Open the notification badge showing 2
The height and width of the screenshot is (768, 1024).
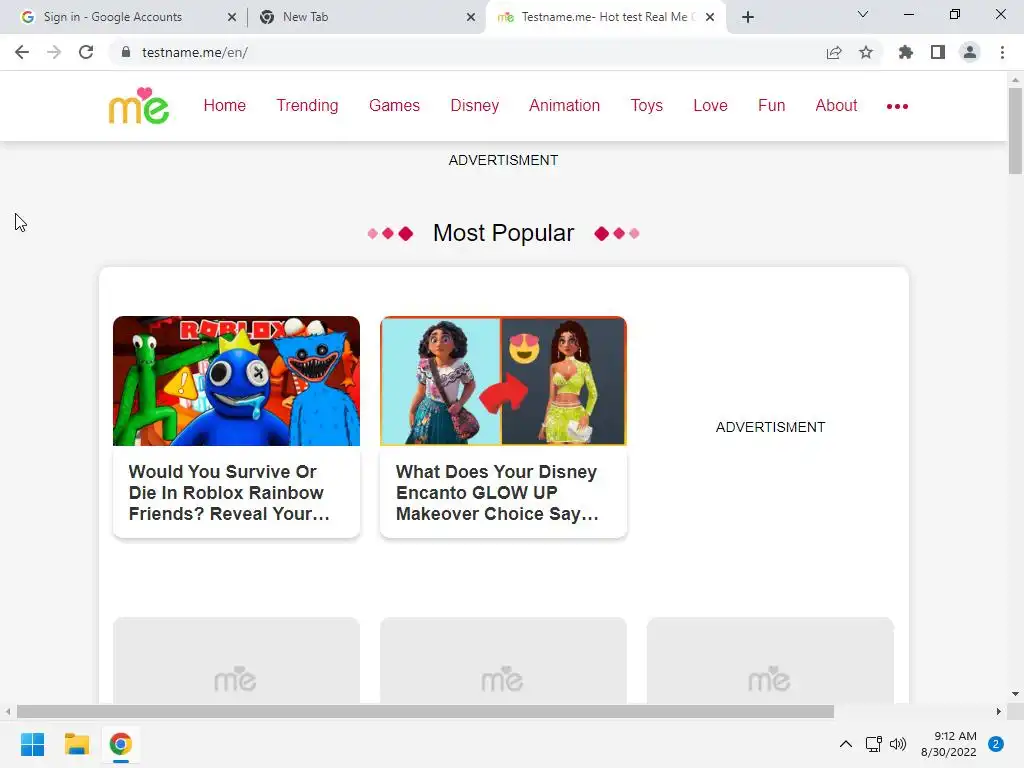coord(996,744)
